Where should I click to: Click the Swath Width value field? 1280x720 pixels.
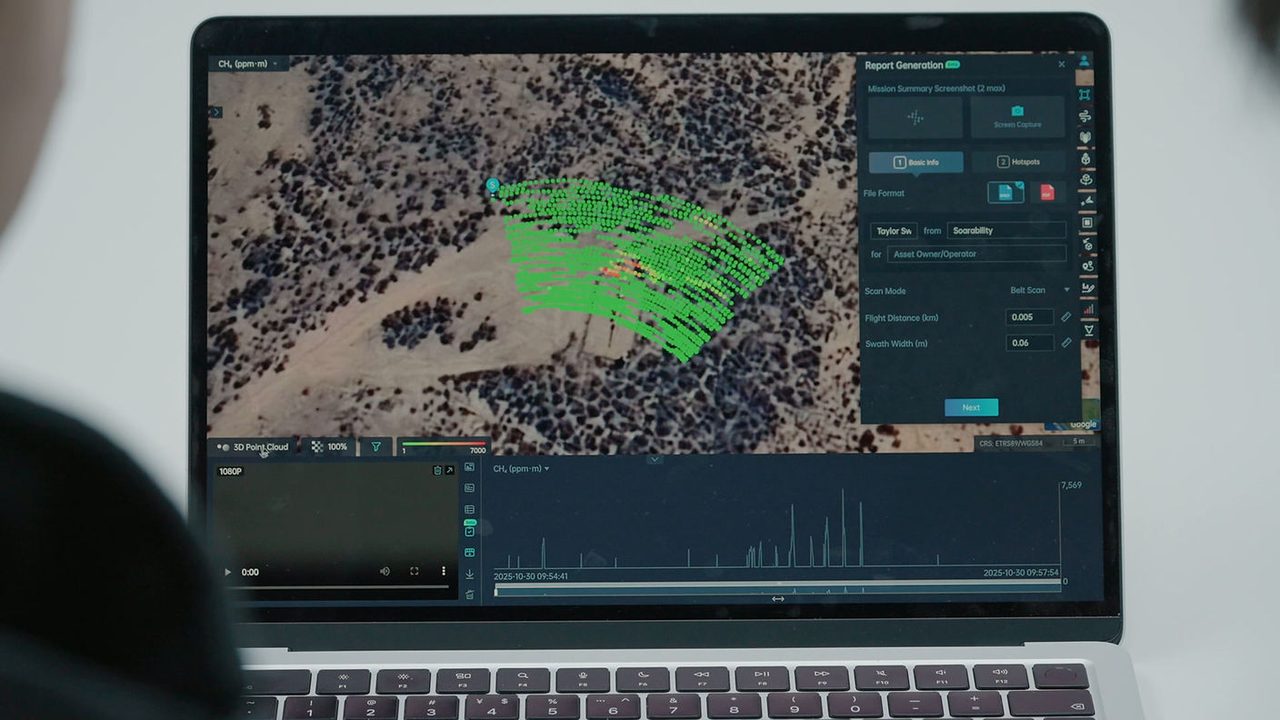[1030, 343]
